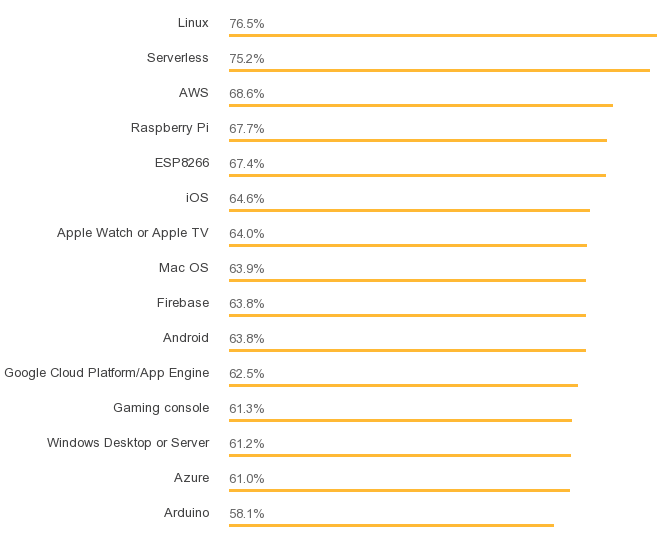The height and width of the screenshot is (539, 667).
Task: Click the ESP8266 label
Action: [182, 163]
